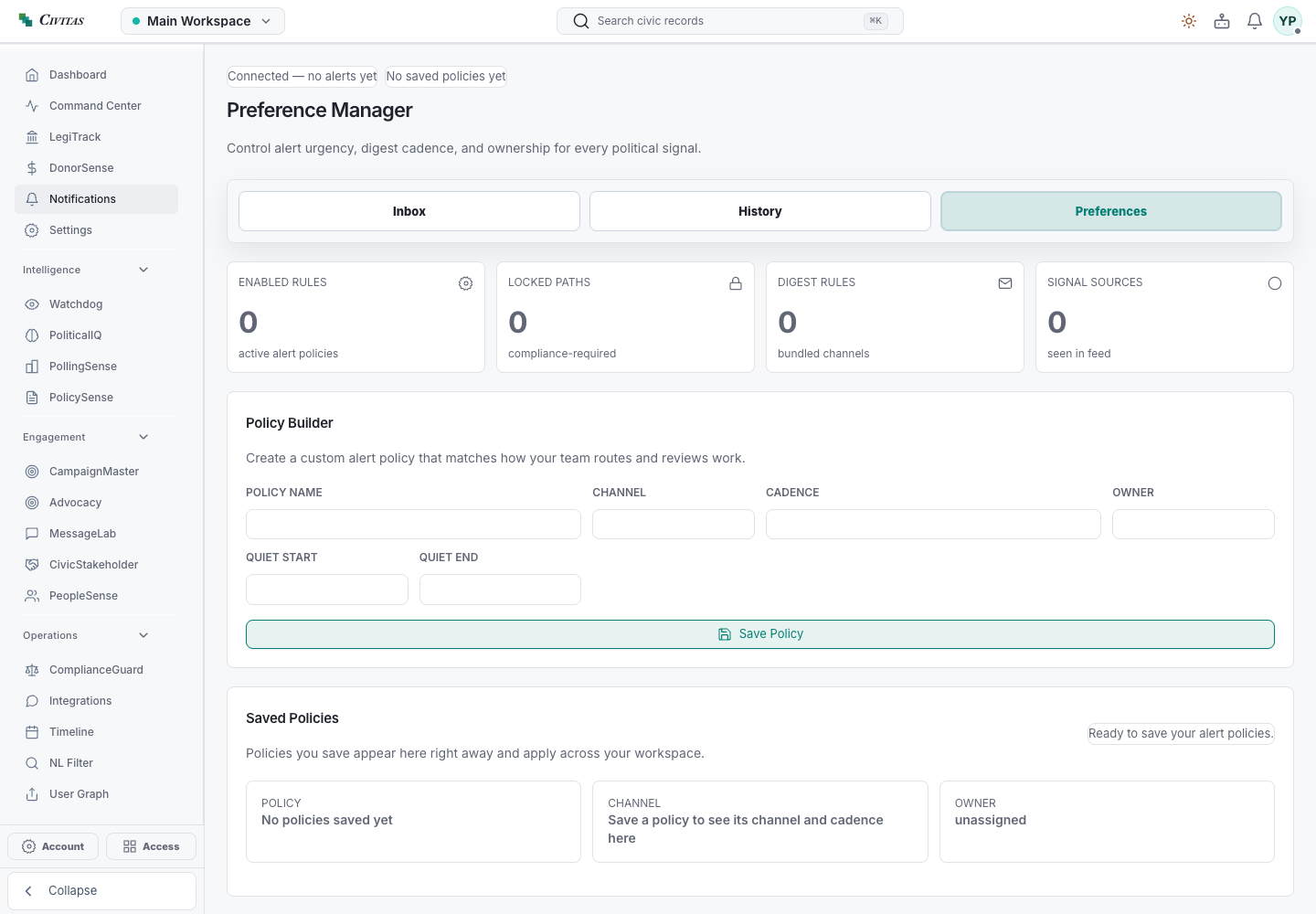The width and height of the screenshot is (1316, 914).
Task: Open PoliticalIQ in sidebar
Action: 96,335
